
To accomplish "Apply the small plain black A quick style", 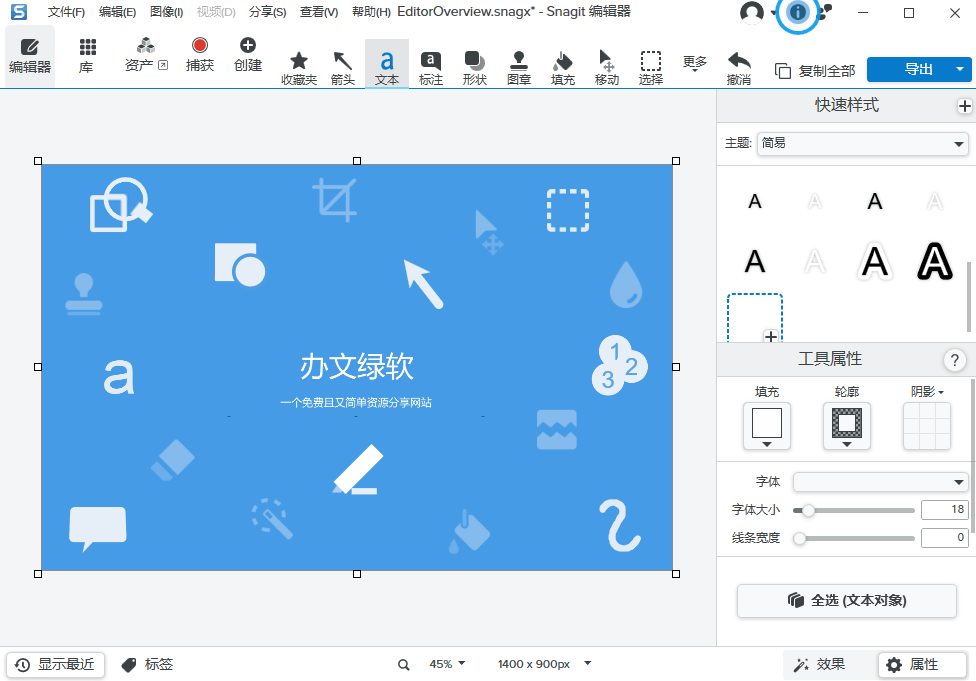I will [x=754, y=202].
